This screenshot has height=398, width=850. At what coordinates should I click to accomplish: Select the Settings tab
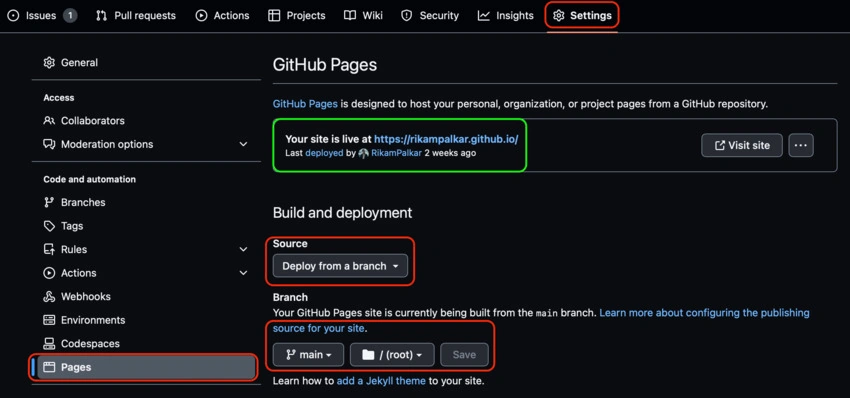point(582,16)
